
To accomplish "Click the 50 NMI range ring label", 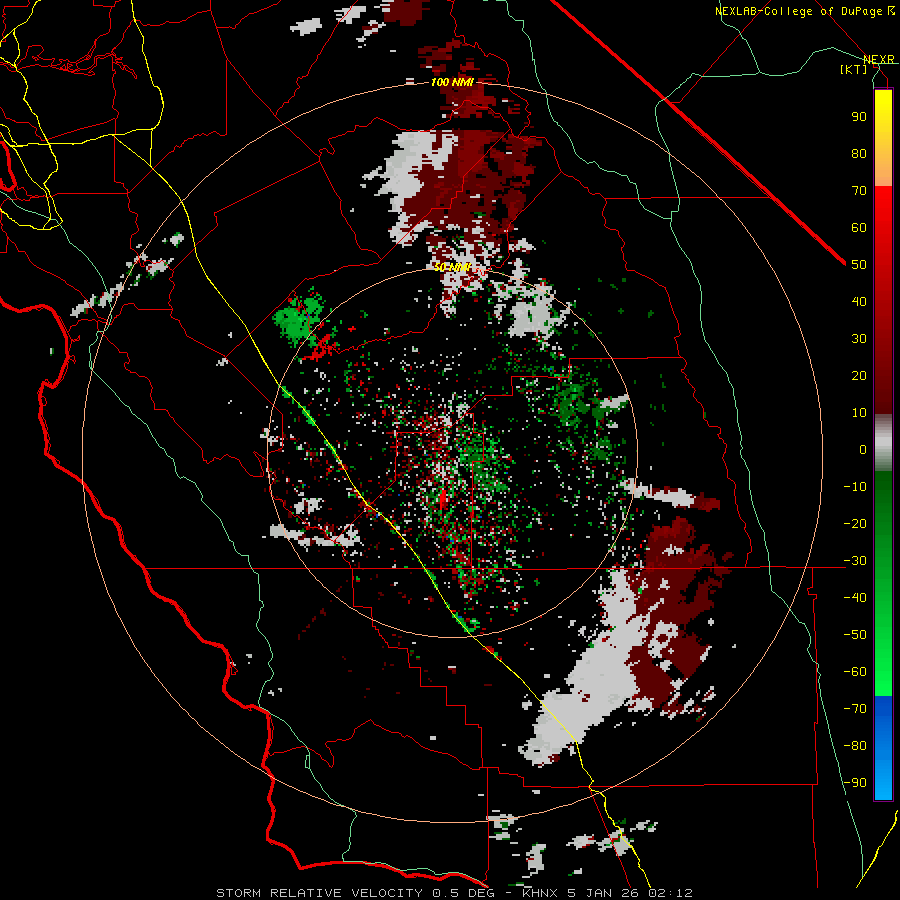I will [x=452, y=267].
